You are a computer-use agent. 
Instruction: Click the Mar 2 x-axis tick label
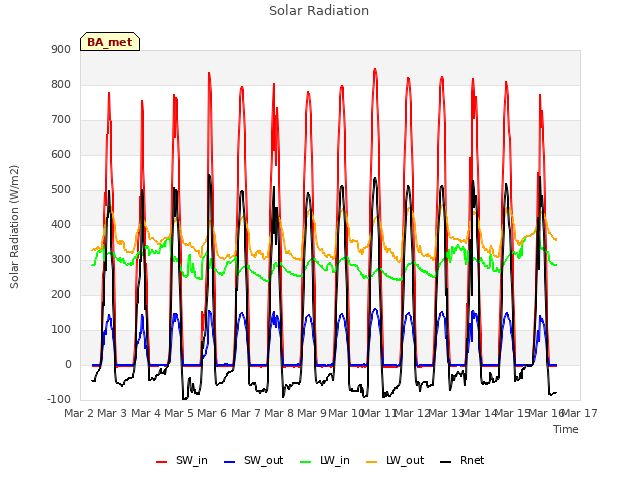(79, 413)
